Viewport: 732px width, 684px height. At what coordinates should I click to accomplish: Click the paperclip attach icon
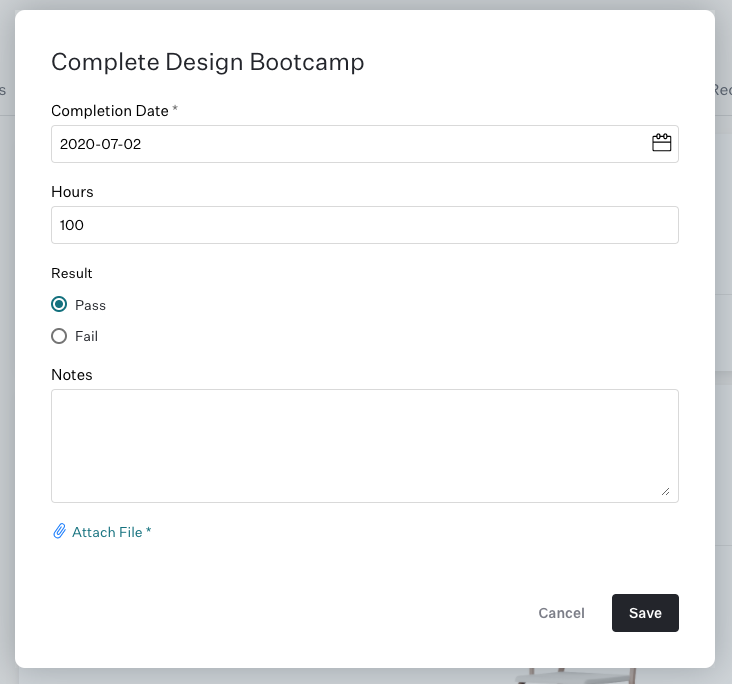[x=59, y=531]
